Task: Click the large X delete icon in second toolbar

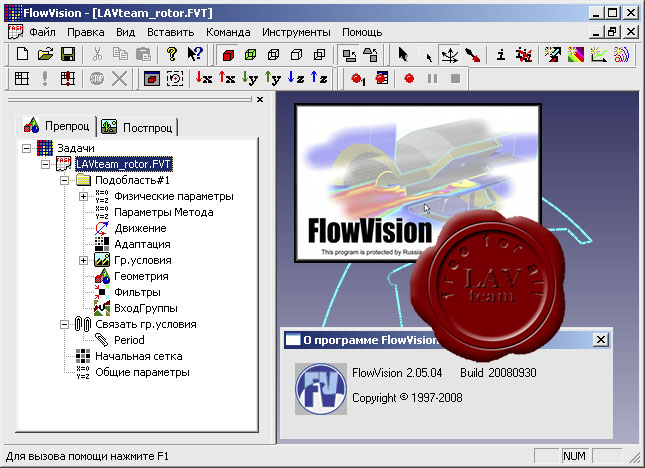Action: coord(119,78)
